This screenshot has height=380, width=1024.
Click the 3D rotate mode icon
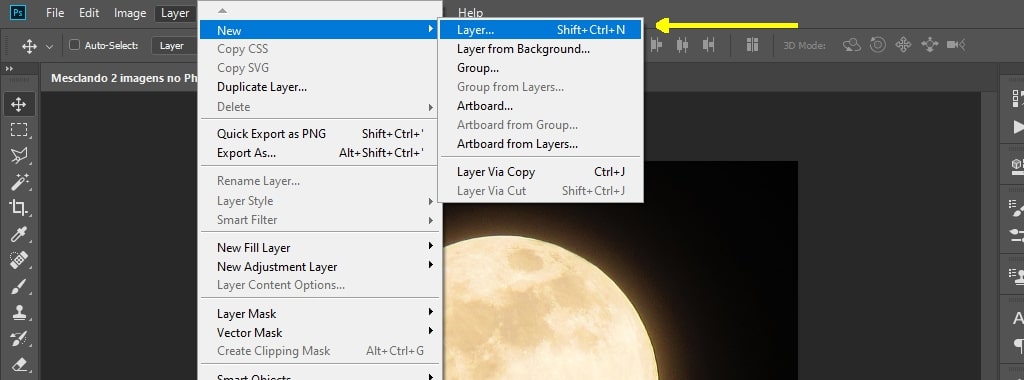tap(852, 45)
